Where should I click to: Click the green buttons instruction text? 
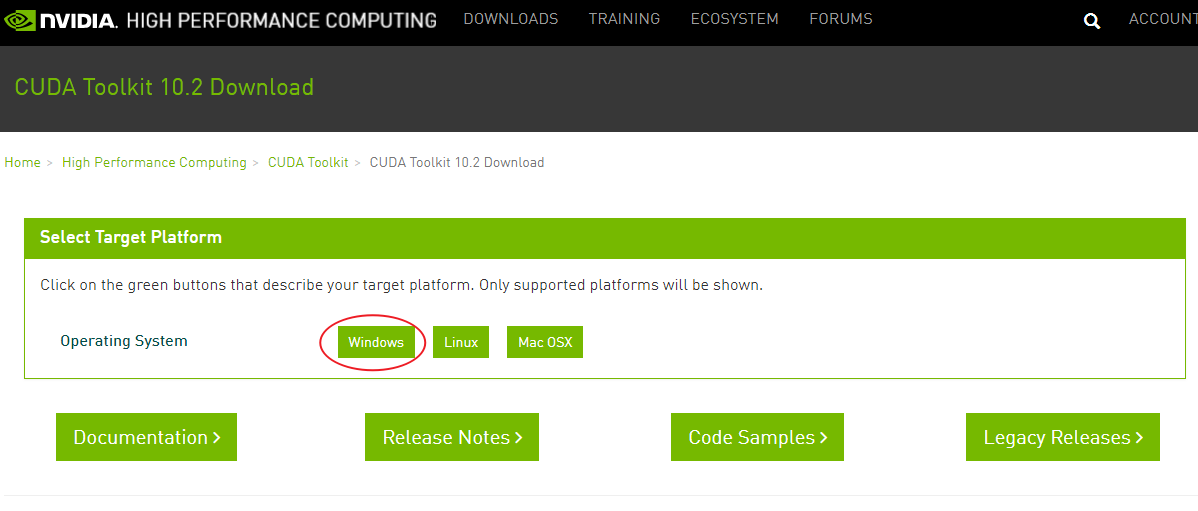coord(401,286)
